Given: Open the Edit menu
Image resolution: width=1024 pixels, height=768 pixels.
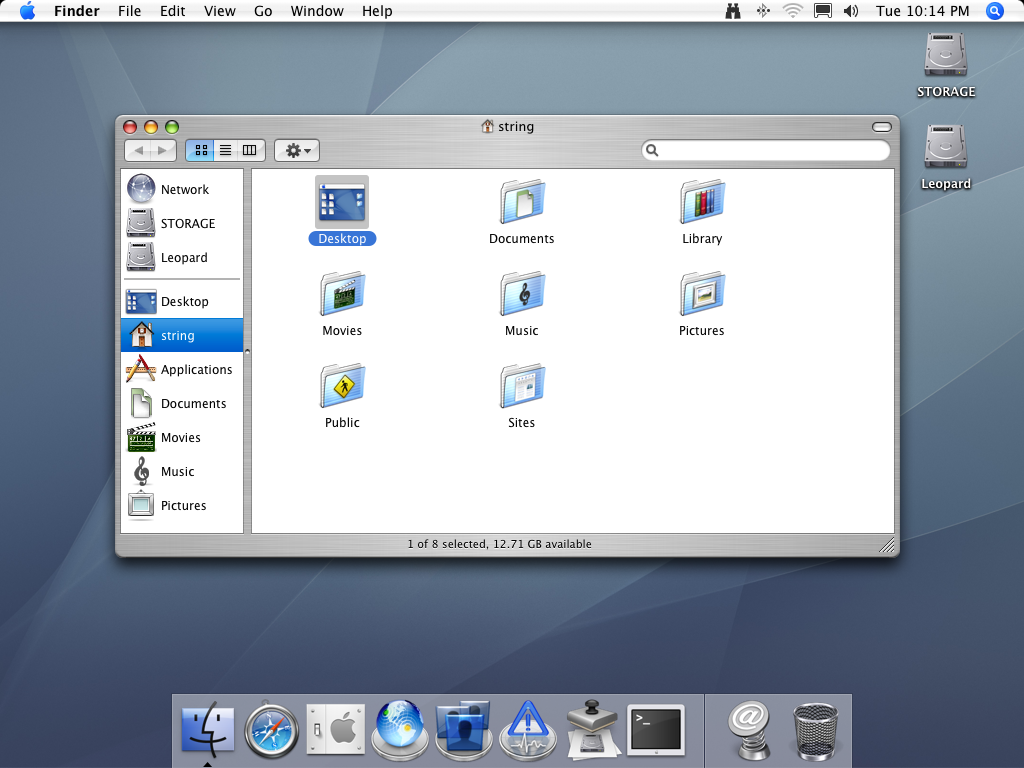Looking at the screenshot, I should tap(172, 11).
